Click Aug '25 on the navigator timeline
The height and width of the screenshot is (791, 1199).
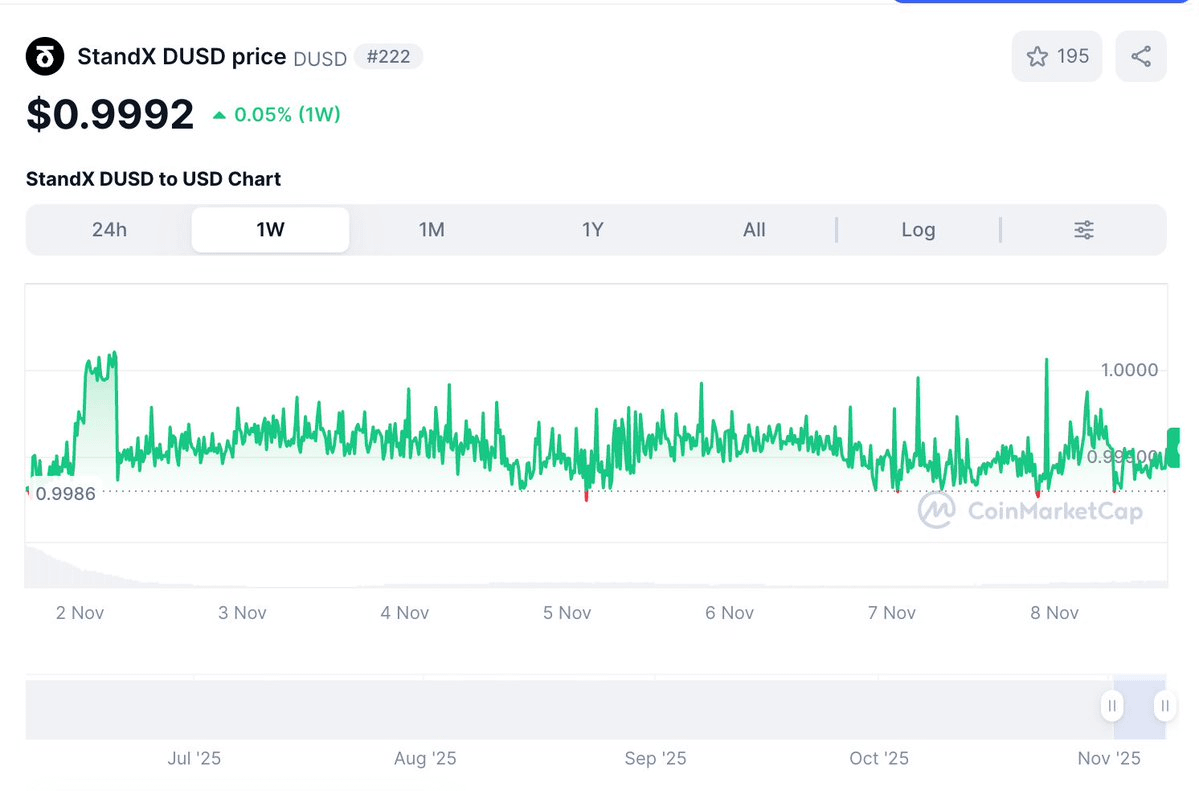point(425,758)
